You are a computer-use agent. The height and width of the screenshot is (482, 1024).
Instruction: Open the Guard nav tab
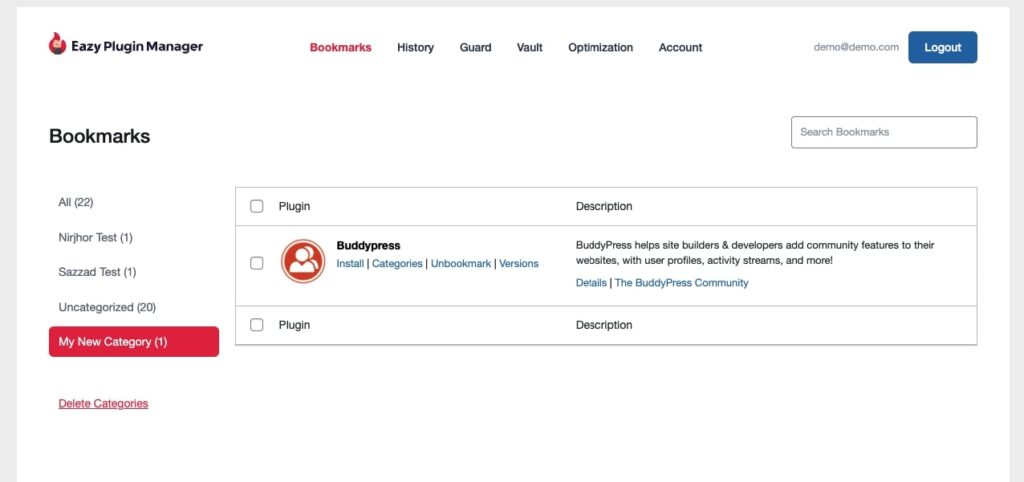click(475, 47)
